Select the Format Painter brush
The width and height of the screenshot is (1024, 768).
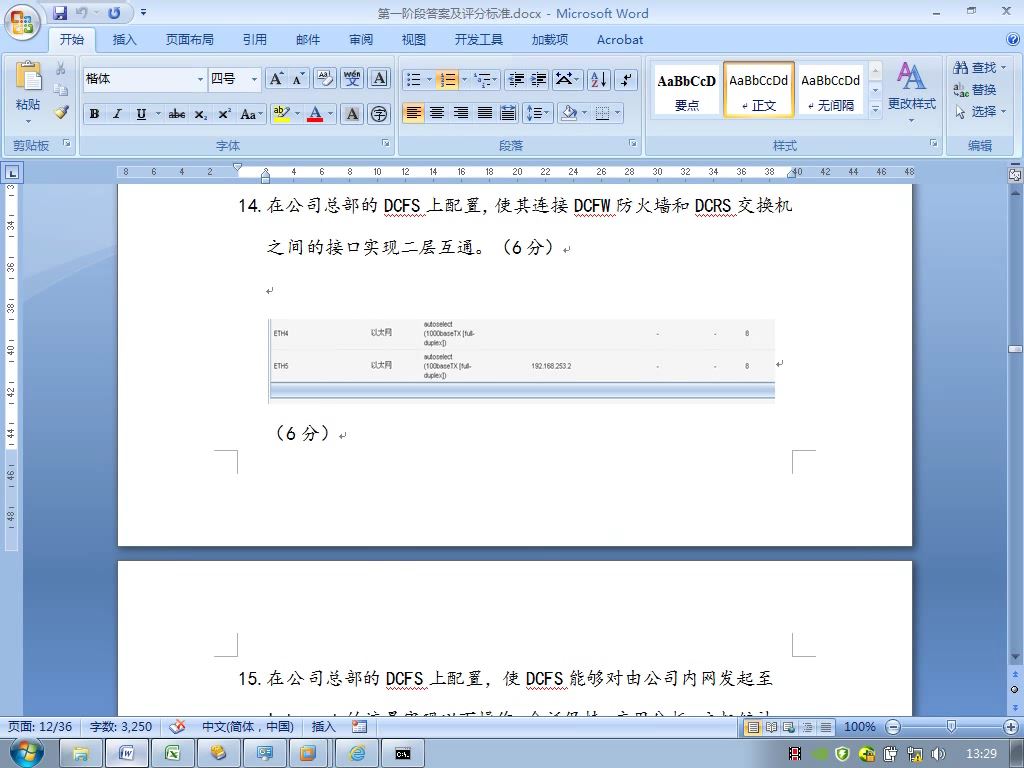(x=61, y=112)
